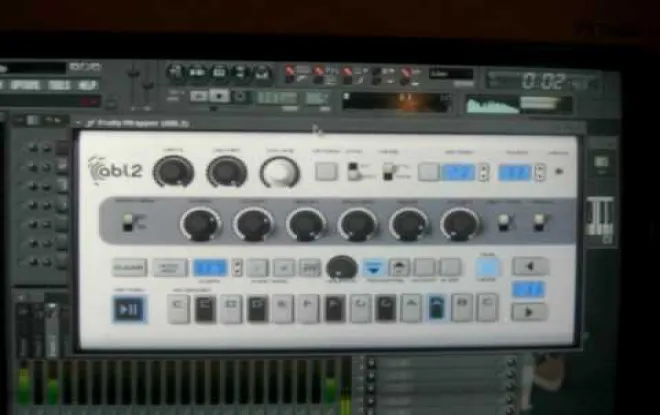
Task: Go to next step with the right arrow button
Action: click(529, 312)
